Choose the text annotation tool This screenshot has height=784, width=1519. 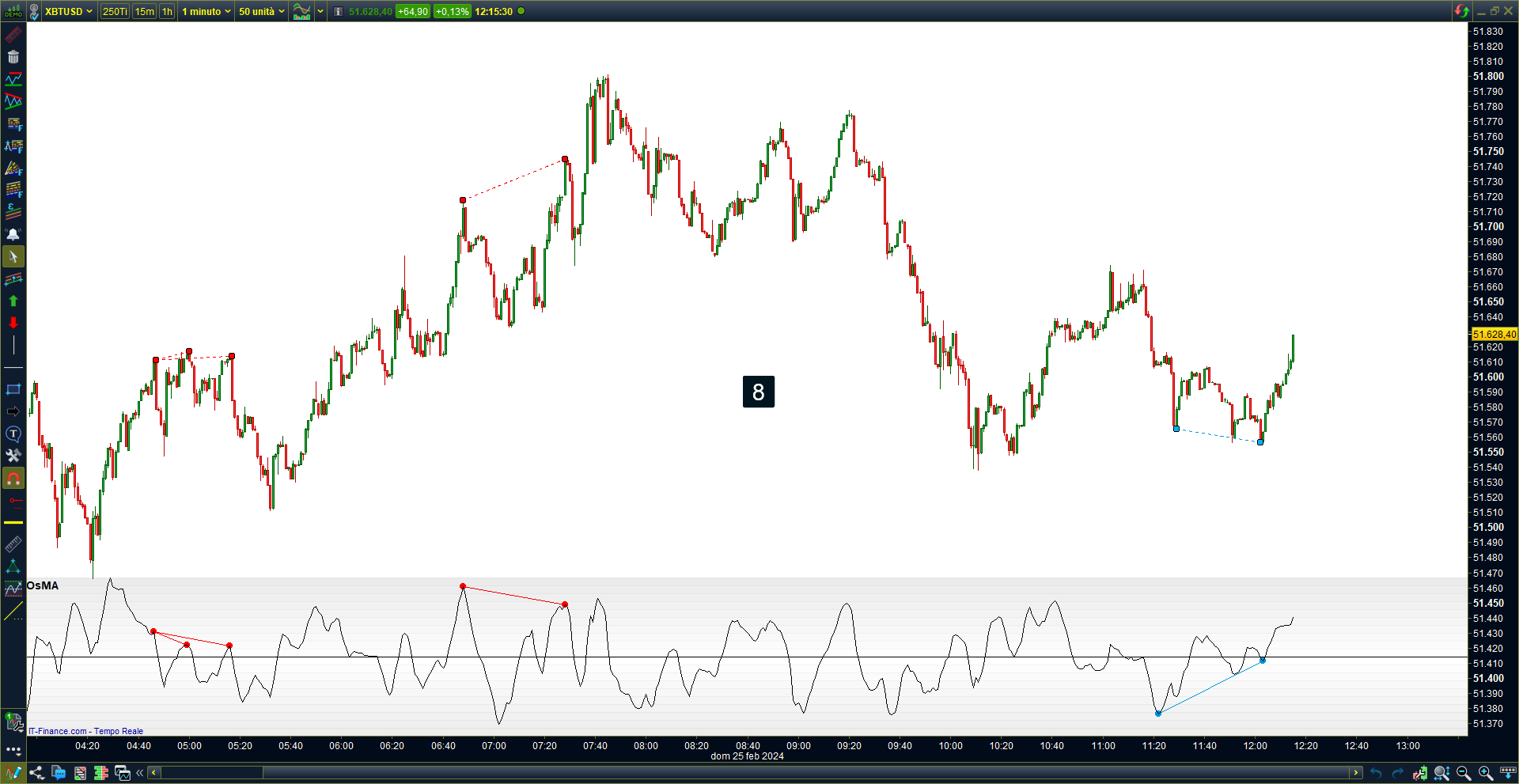click(x=13, y=434)
